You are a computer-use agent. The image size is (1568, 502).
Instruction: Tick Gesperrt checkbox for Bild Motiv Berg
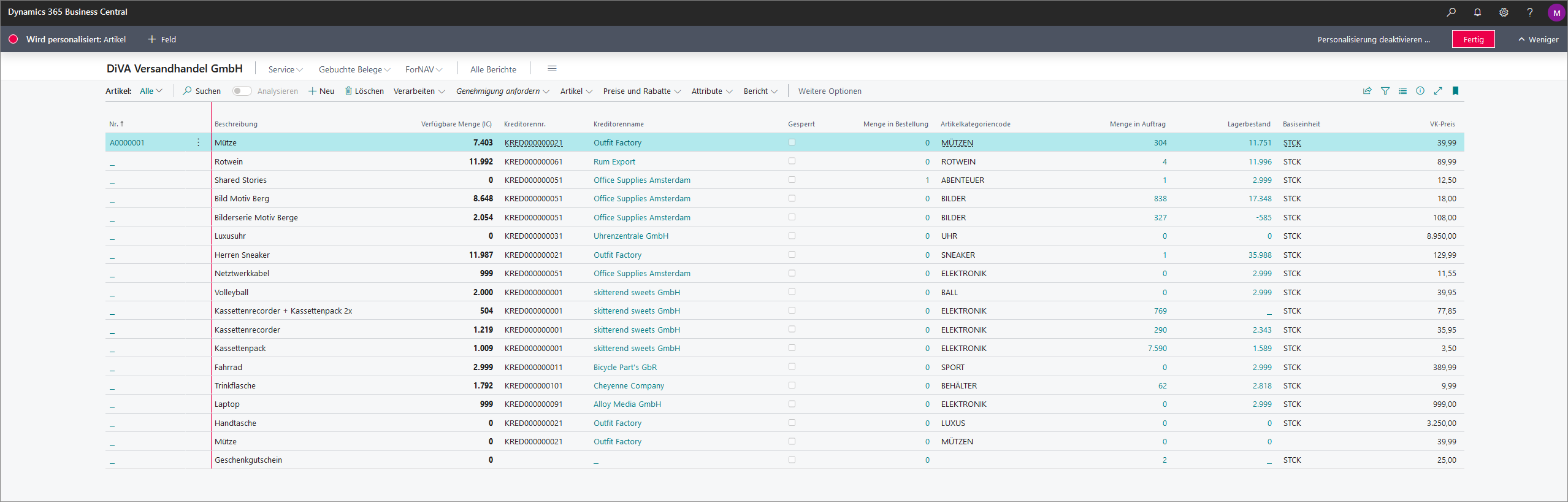[x=792, y=198]
